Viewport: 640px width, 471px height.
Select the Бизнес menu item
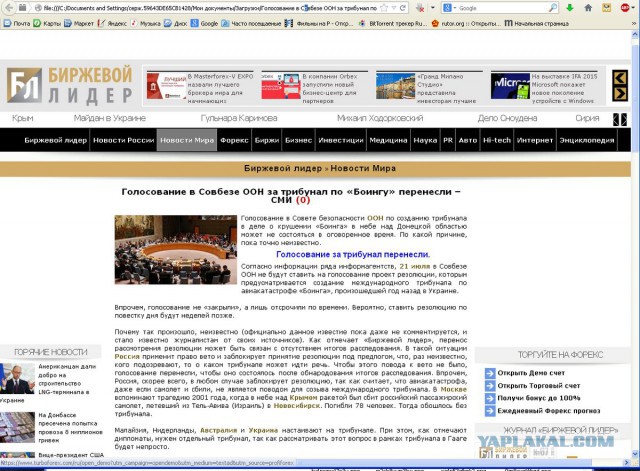coord(298,140)
